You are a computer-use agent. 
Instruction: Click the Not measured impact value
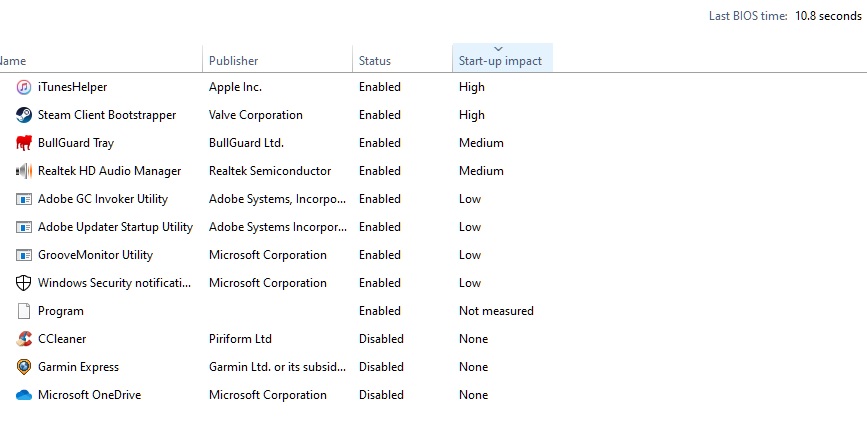496,311
